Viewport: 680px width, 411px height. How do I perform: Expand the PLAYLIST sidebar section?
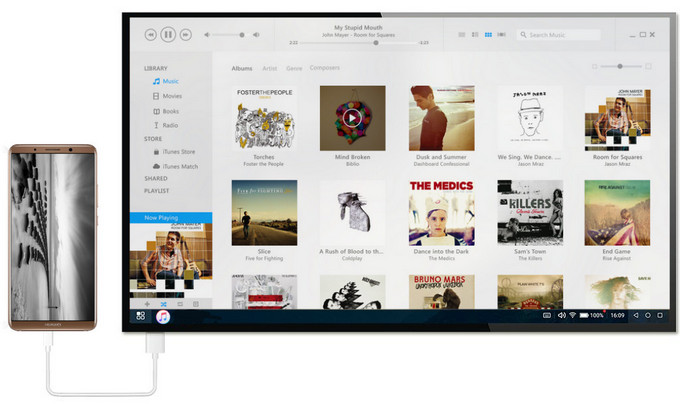[156, 191]
